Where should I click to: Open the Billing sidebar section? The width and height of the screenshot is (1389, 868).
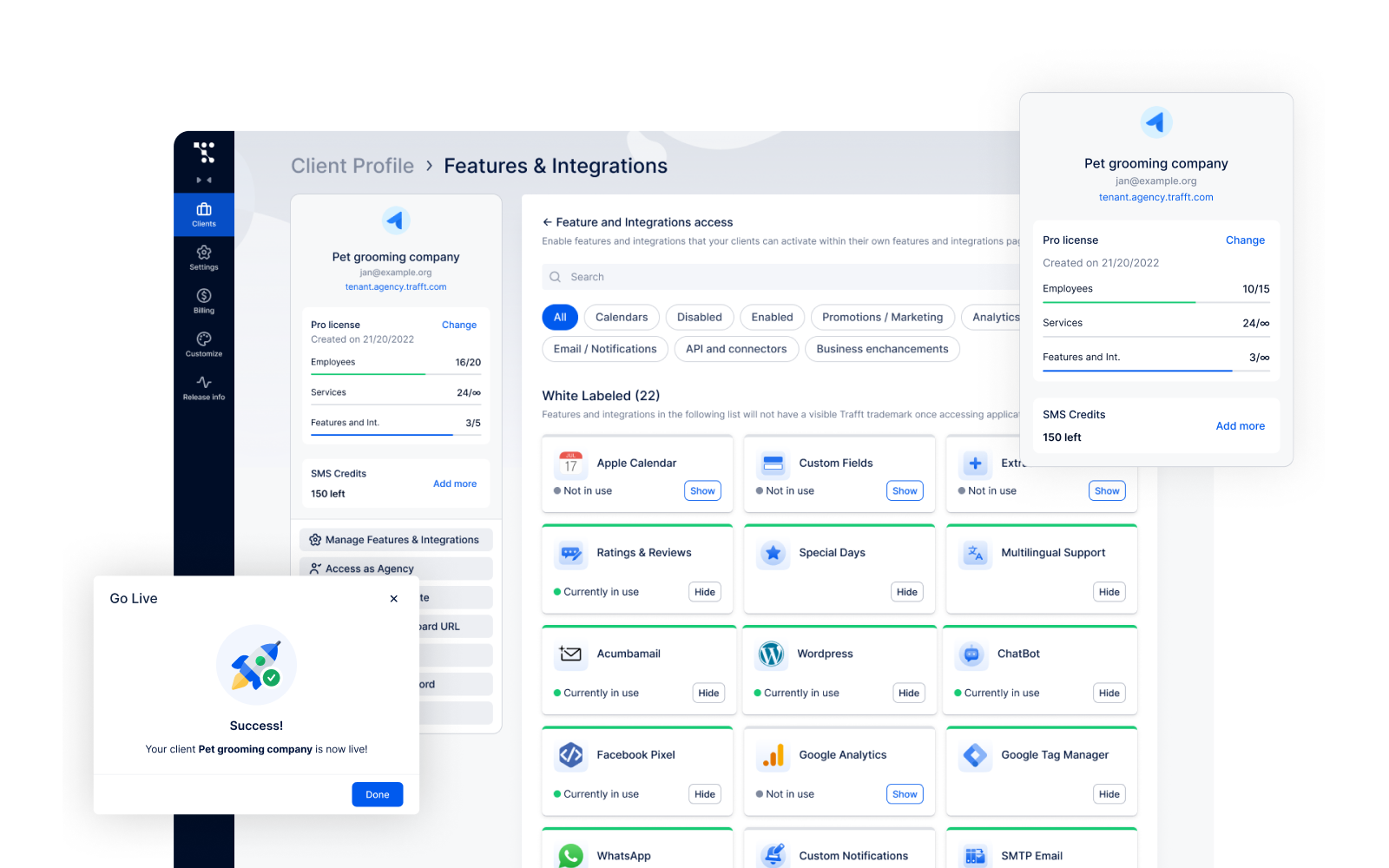[x=204, y=301]
